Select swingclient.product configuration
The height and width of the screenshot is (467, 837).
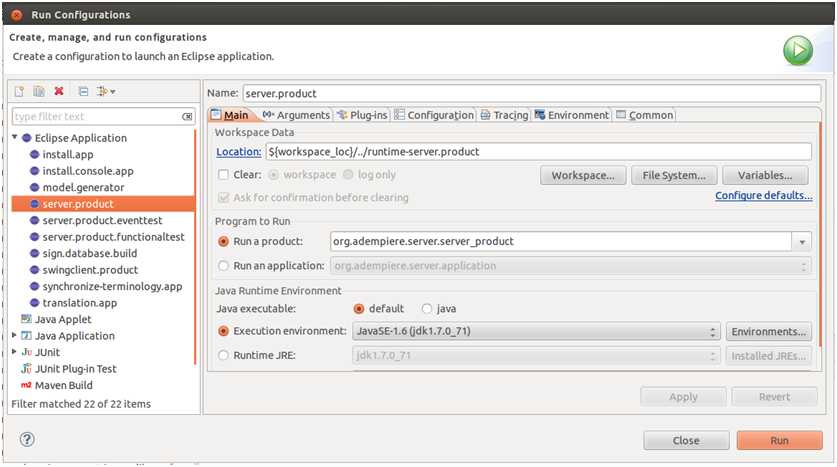(x=90, y=270)
